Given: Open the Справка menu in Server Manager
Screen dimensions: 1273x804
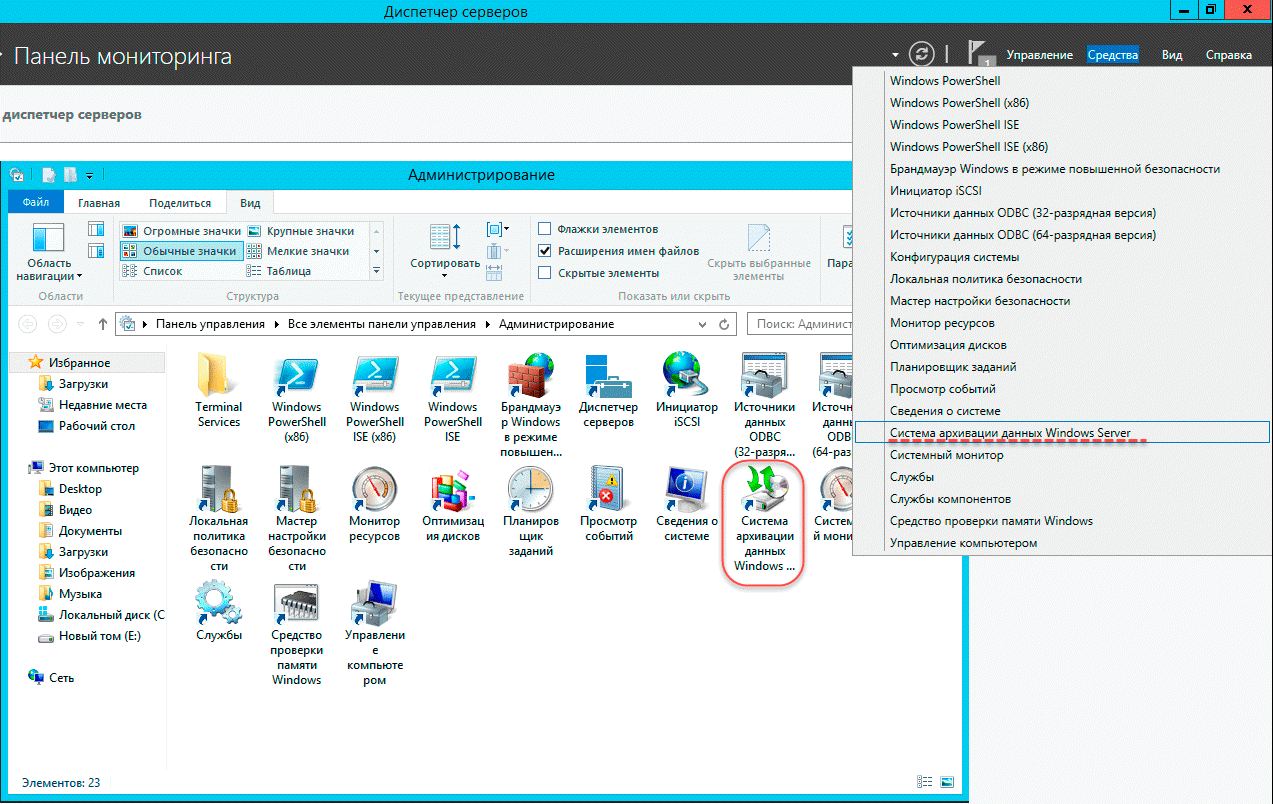Looking at the screenshot, I should [1229, 55].
